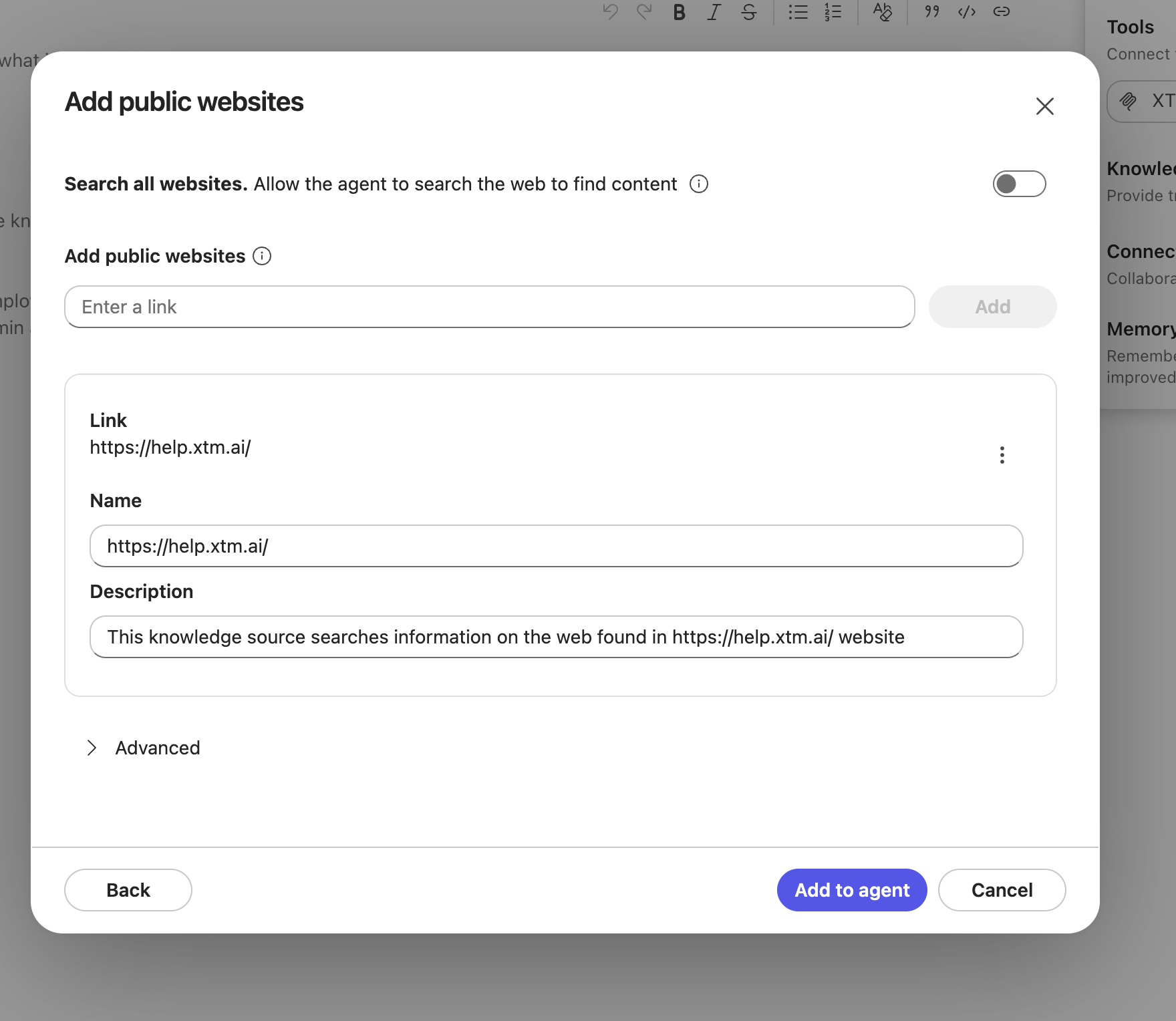
Task: Insert a code block
Action: point(966,12)
